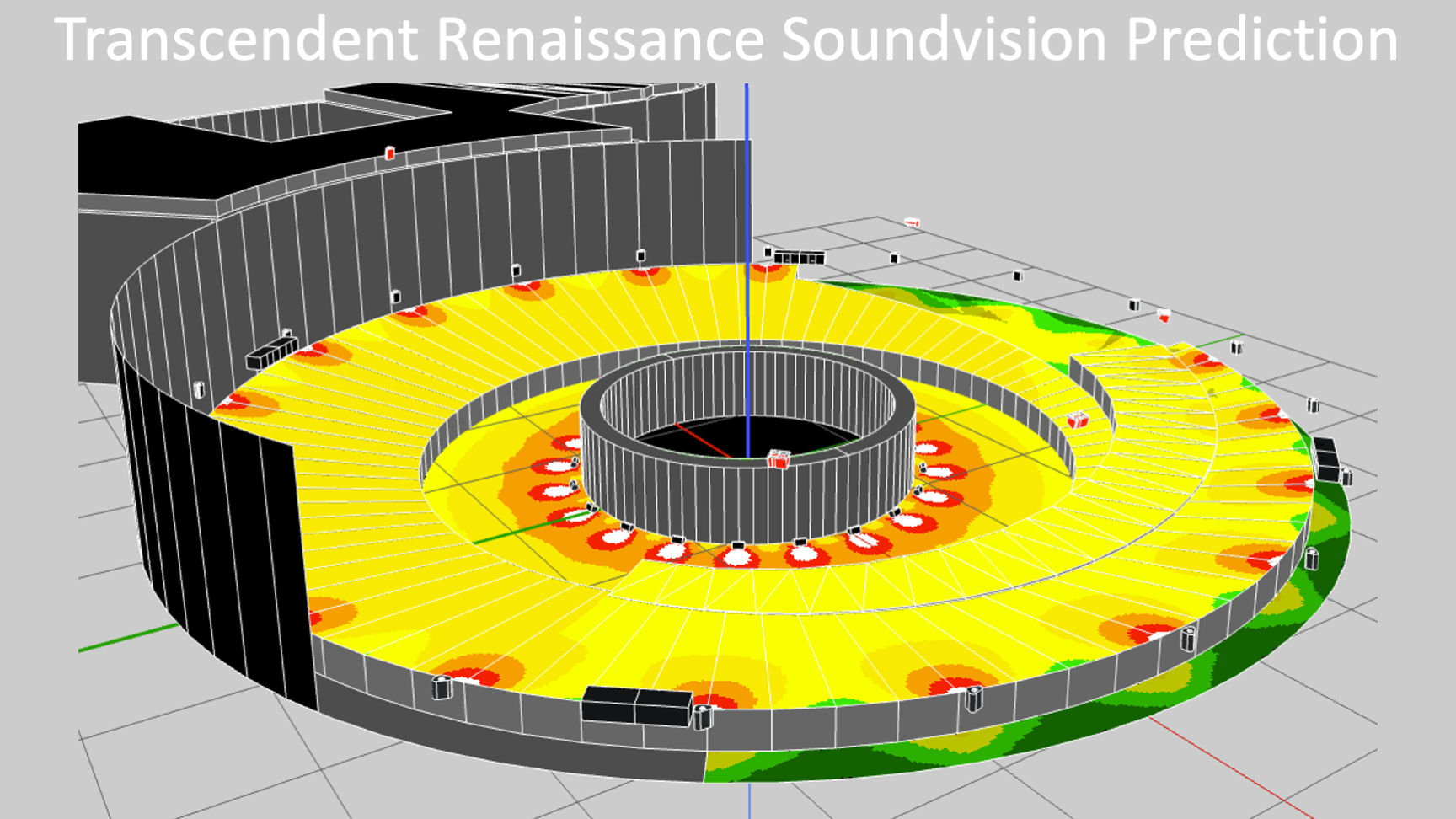Image resolution: width=1456 pixels, height=819 pixels.
Task: Click the title text "Transcendent Renaissance Soundvision Prediction"
Action: click(726, 40)
